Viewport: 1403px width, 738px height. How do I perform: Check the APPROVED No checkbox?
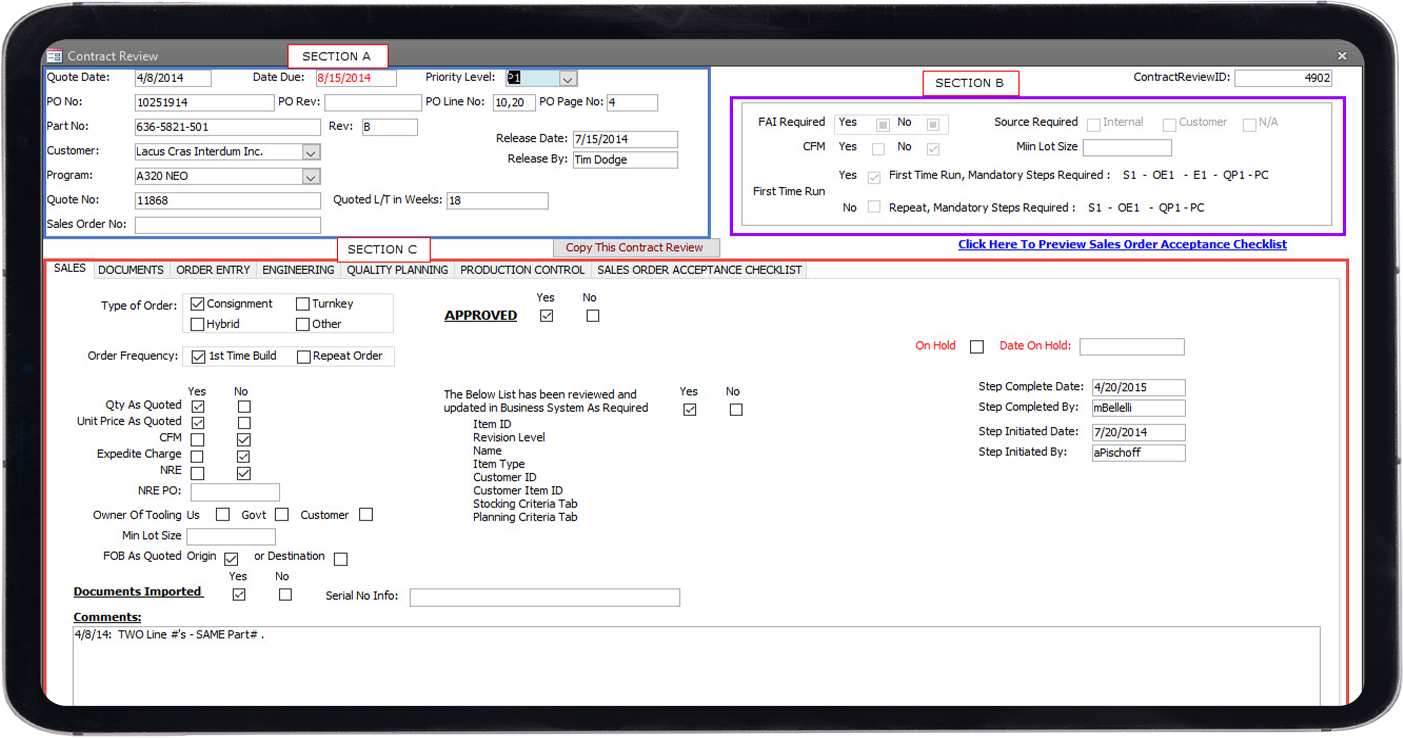(x=593, y=316)
